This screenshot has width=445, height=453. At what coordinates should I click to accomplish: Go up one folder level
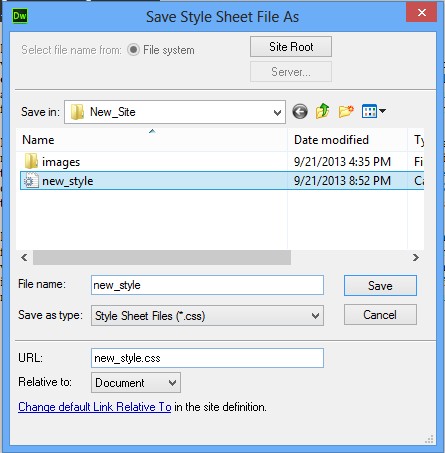[x=323, y=111]
